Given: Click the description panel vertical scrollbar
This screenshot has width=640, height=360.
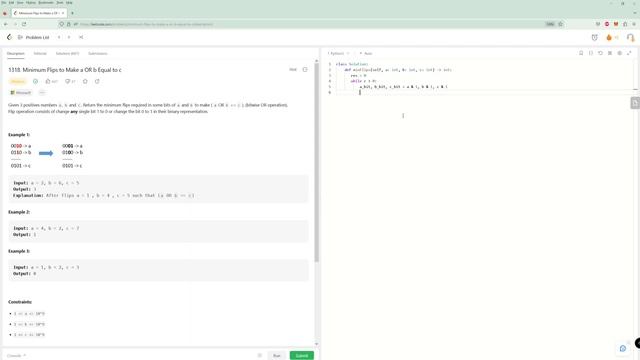Looking at the screenshot, I should (316, 163).
